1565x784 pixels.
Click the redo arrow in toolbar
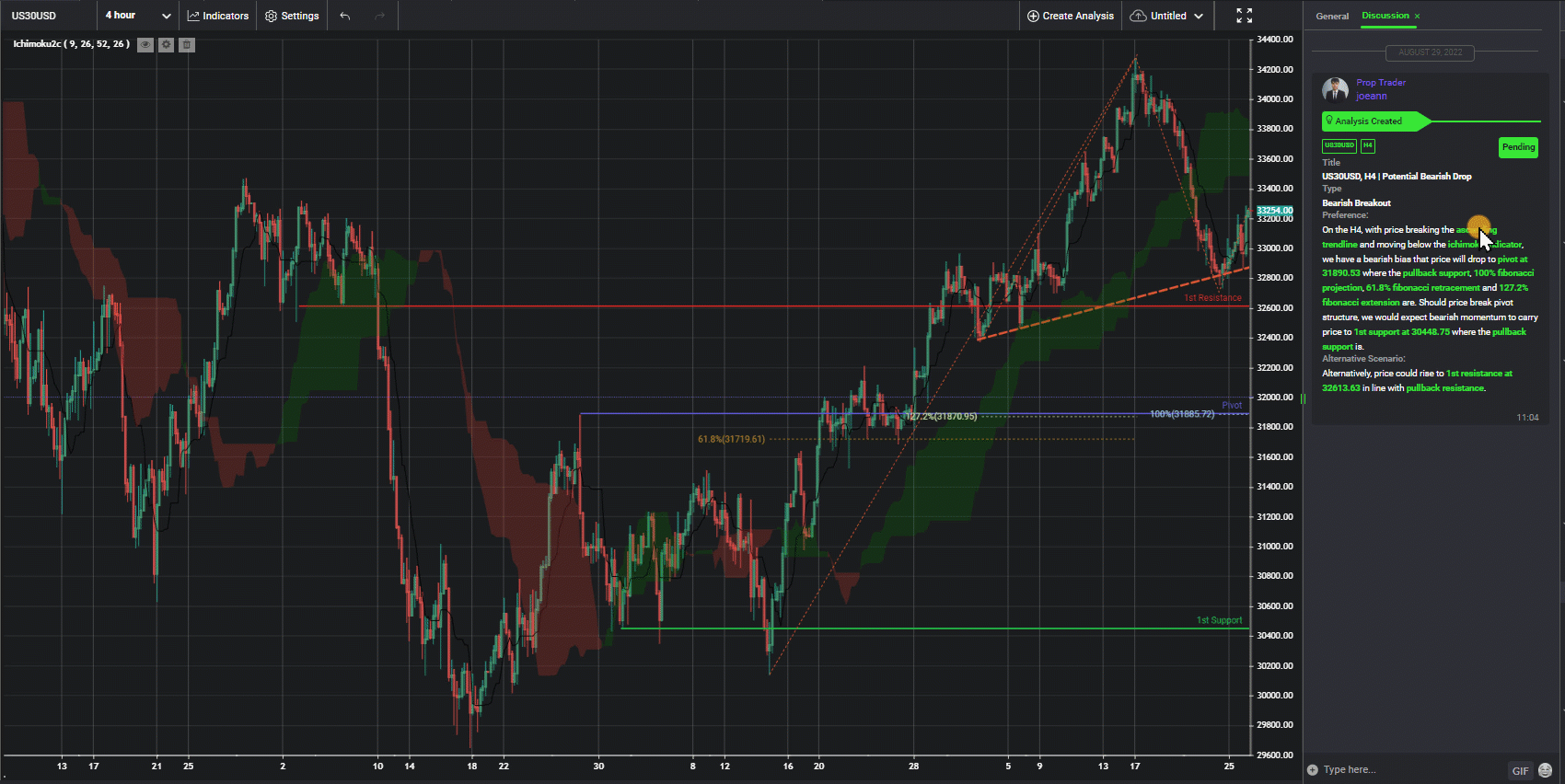click(380, 16)
